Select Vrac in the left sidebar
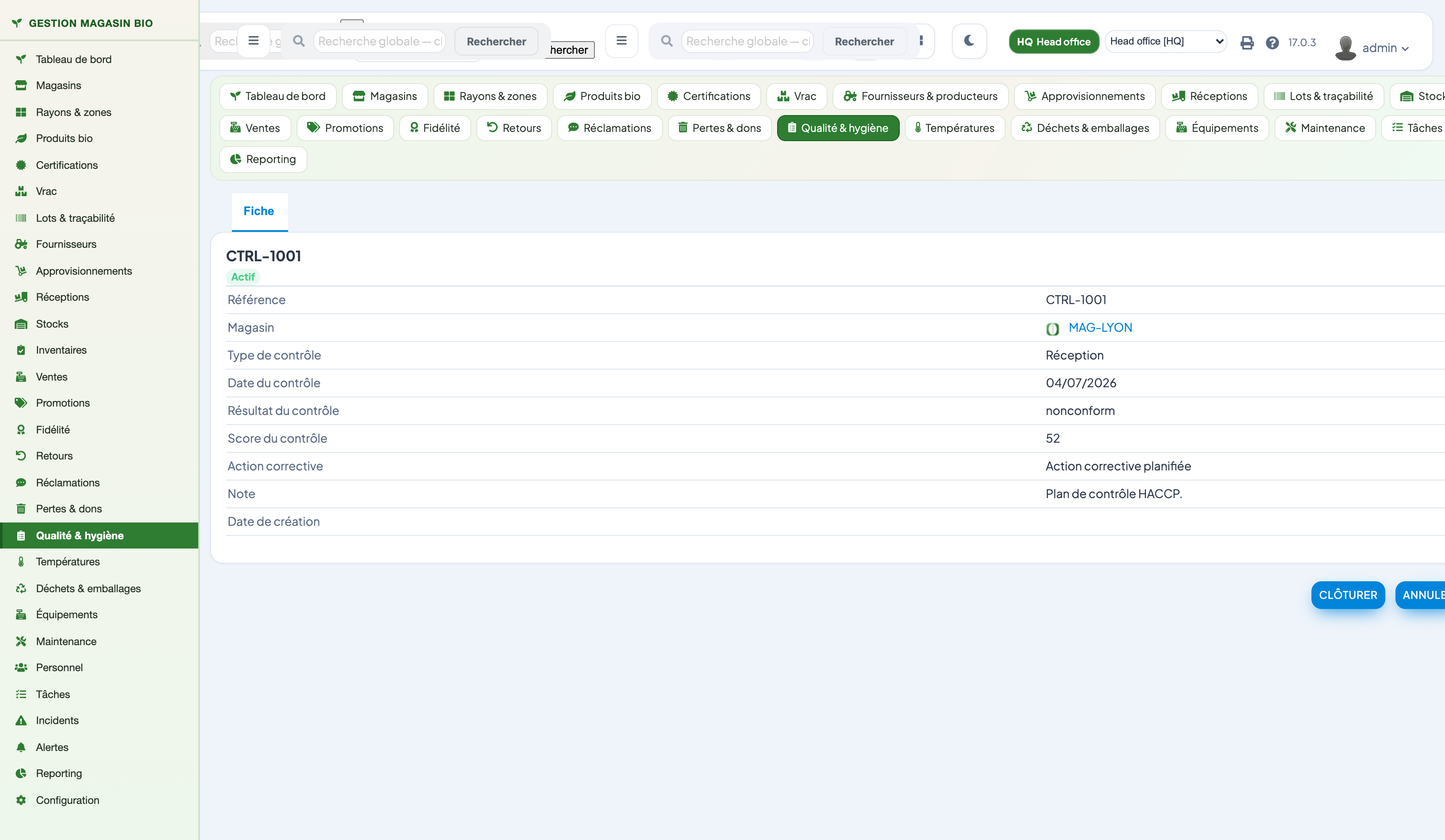Screen dimensions: 1445x840 click(x=99, y=191)
